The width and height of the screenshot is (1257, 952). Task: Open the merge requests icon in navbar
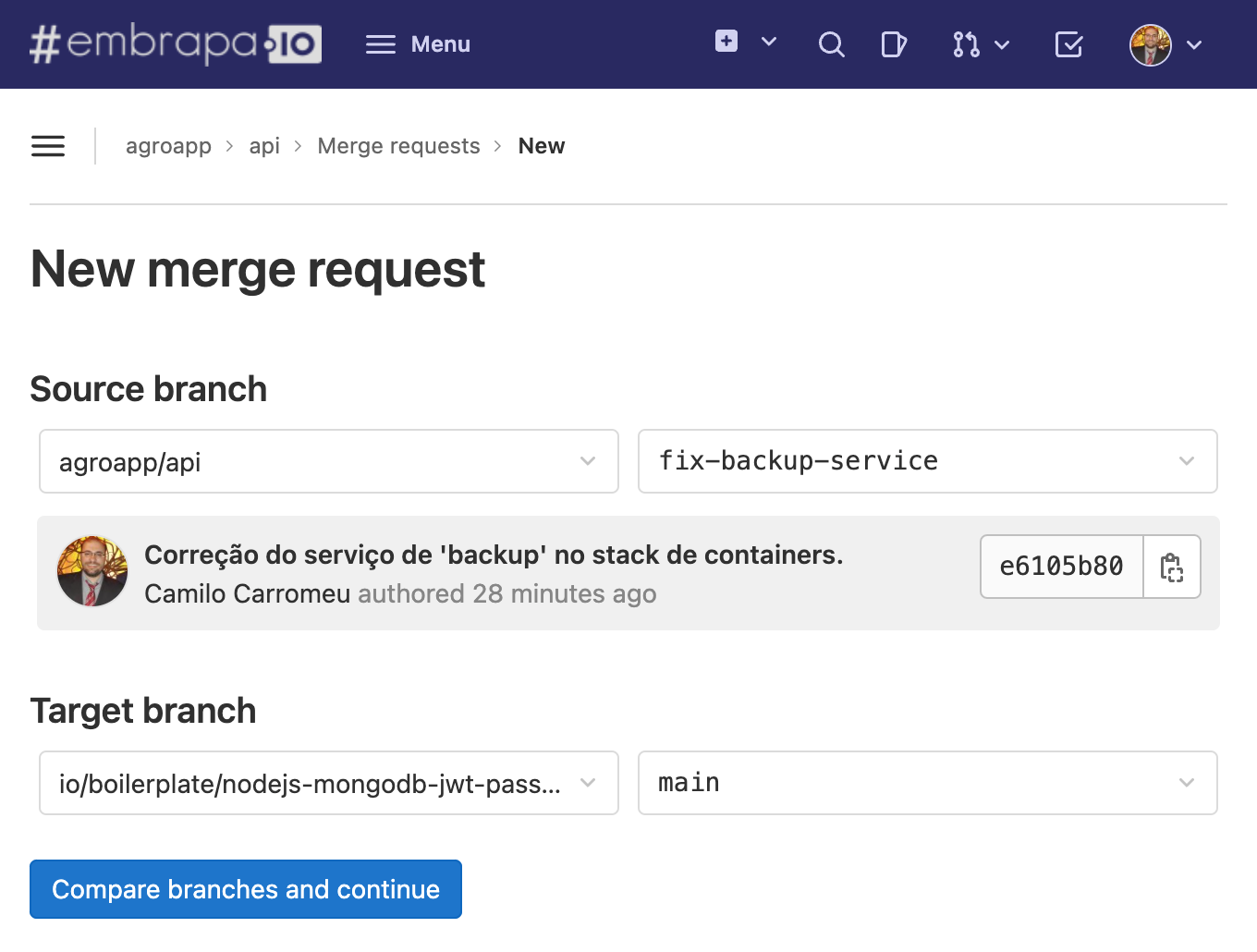coord(966,44)
